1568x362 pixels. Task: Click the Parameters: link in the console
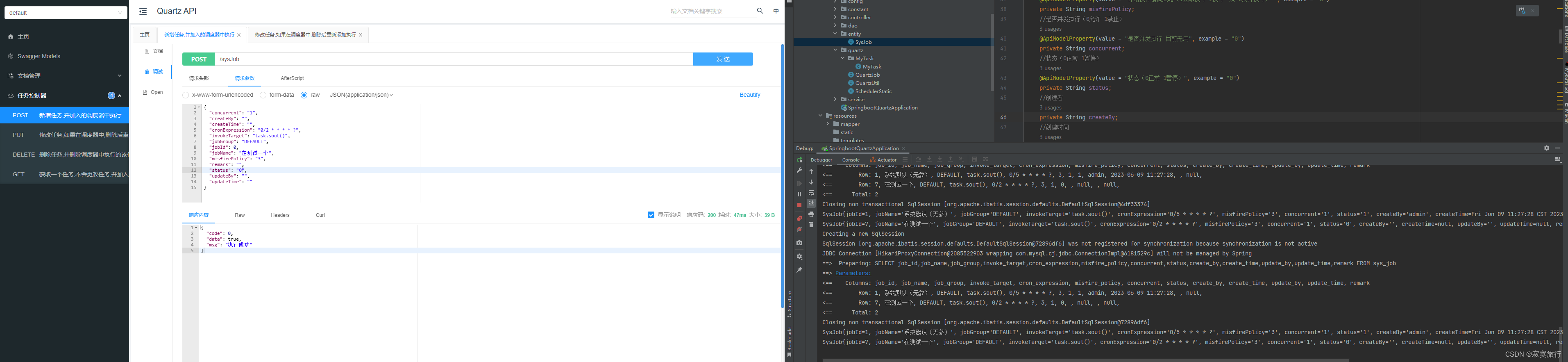(853, 273)
